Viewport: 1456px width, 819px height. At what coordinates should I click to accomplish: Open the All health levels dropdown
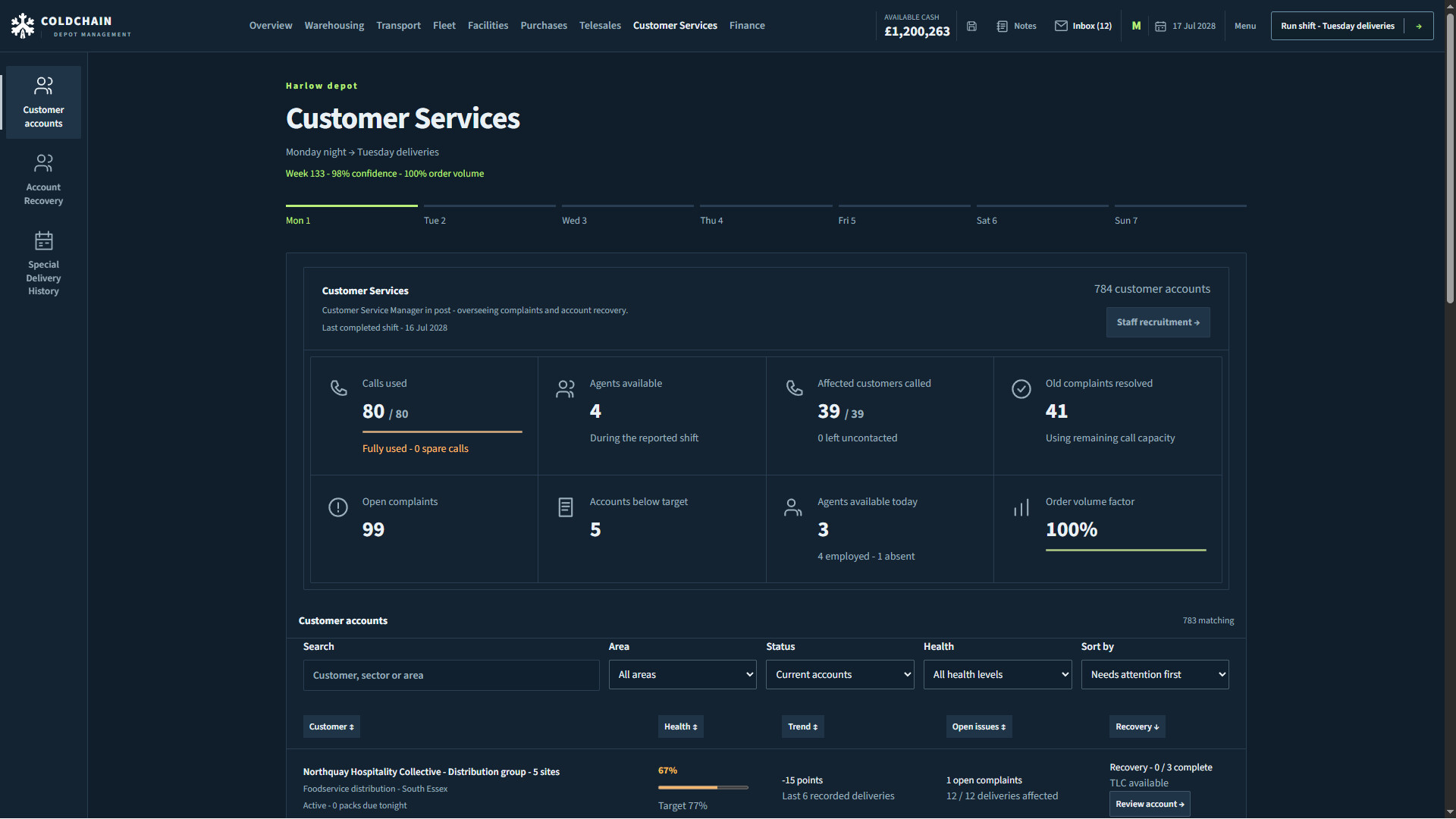coord(997,675)
